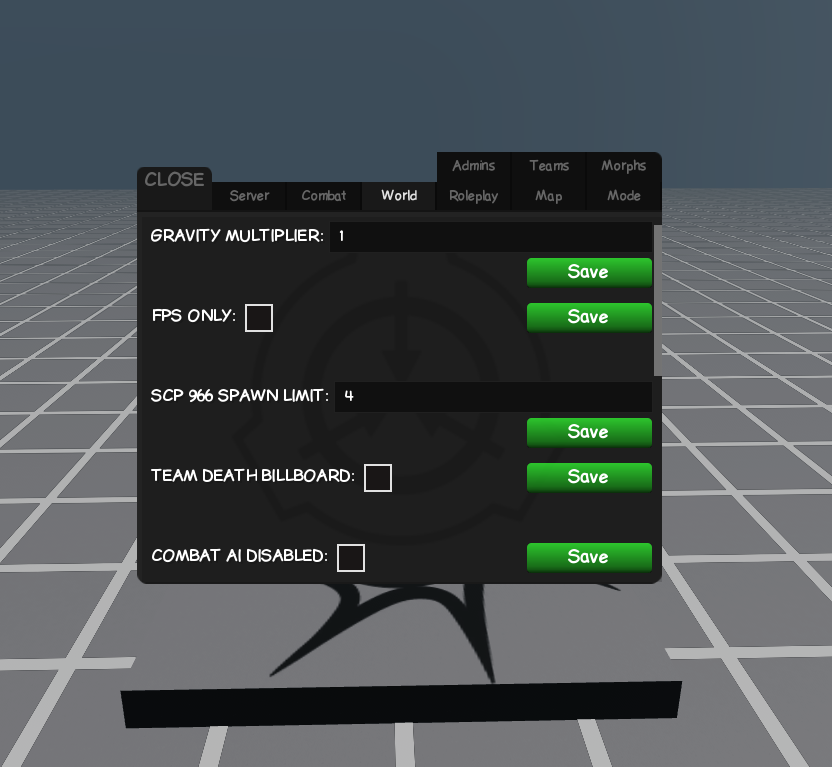832x767 pixels.
Task: Open the Teams tab
Action: 548,166
